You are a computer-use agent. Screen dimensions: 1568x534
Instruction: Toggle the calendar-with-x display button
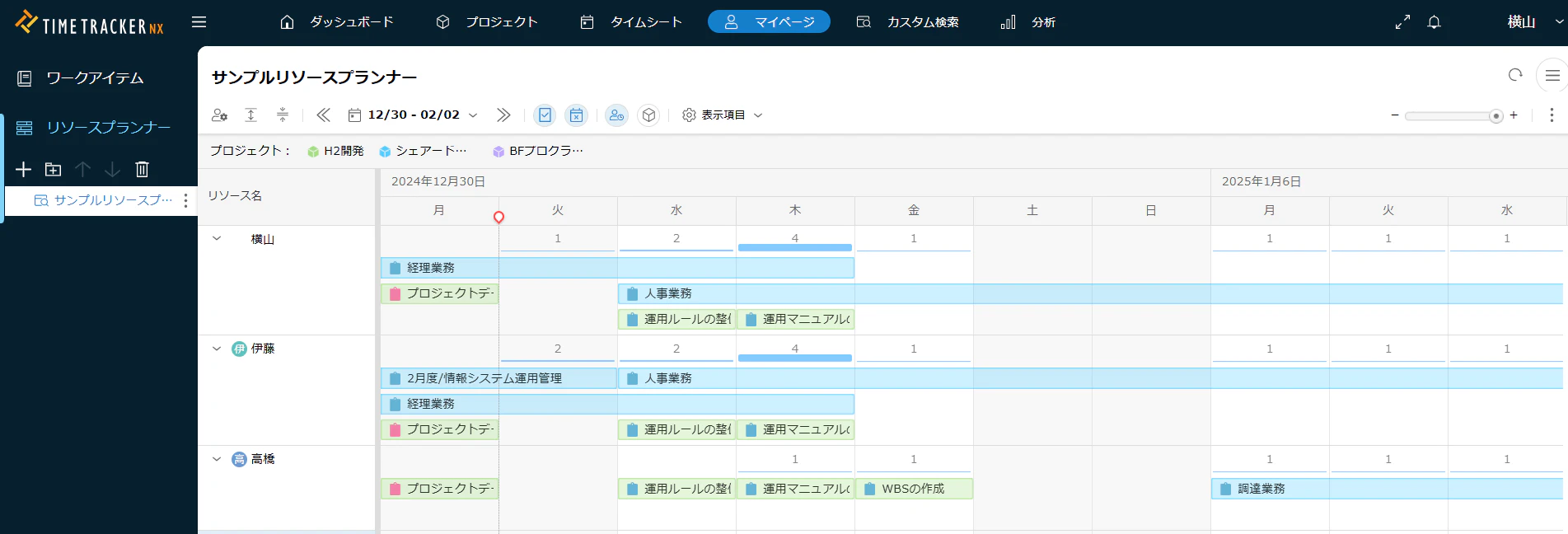(576, 115)
